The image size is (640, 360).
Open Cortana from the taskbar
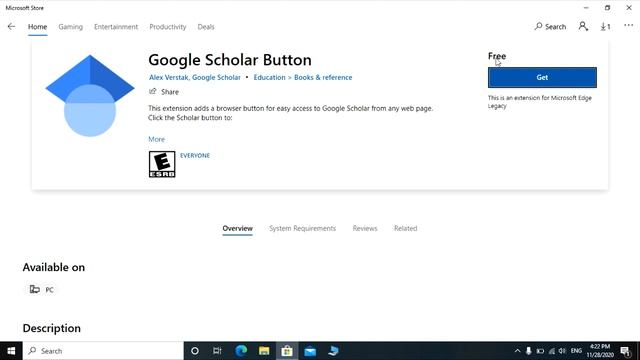[195, 351]
